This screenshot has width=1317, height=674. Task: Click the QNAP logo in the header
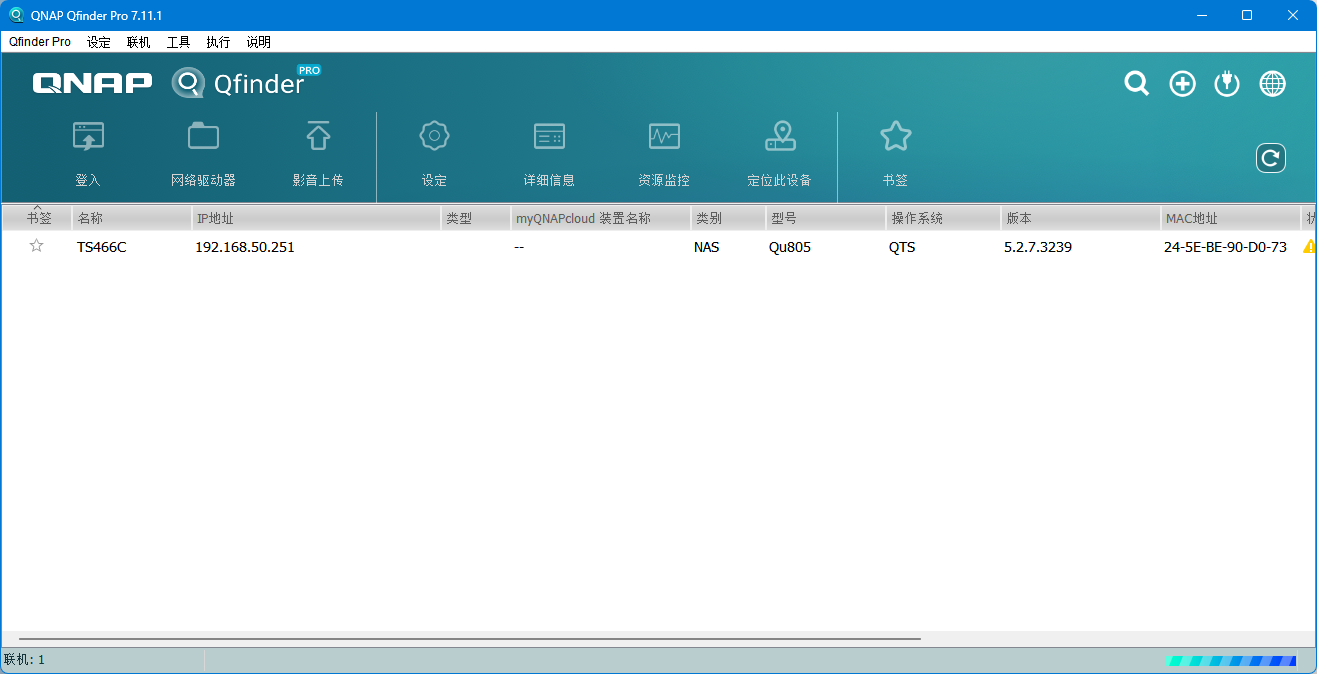pos(92,83)
